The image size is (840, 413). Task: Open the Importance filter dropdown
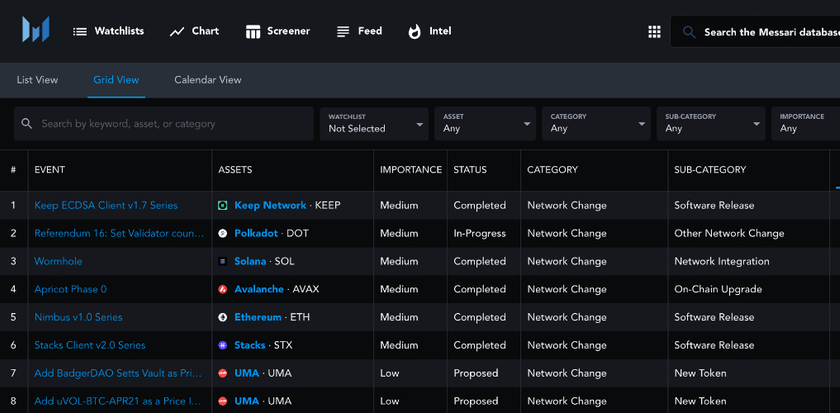point(806,124)
